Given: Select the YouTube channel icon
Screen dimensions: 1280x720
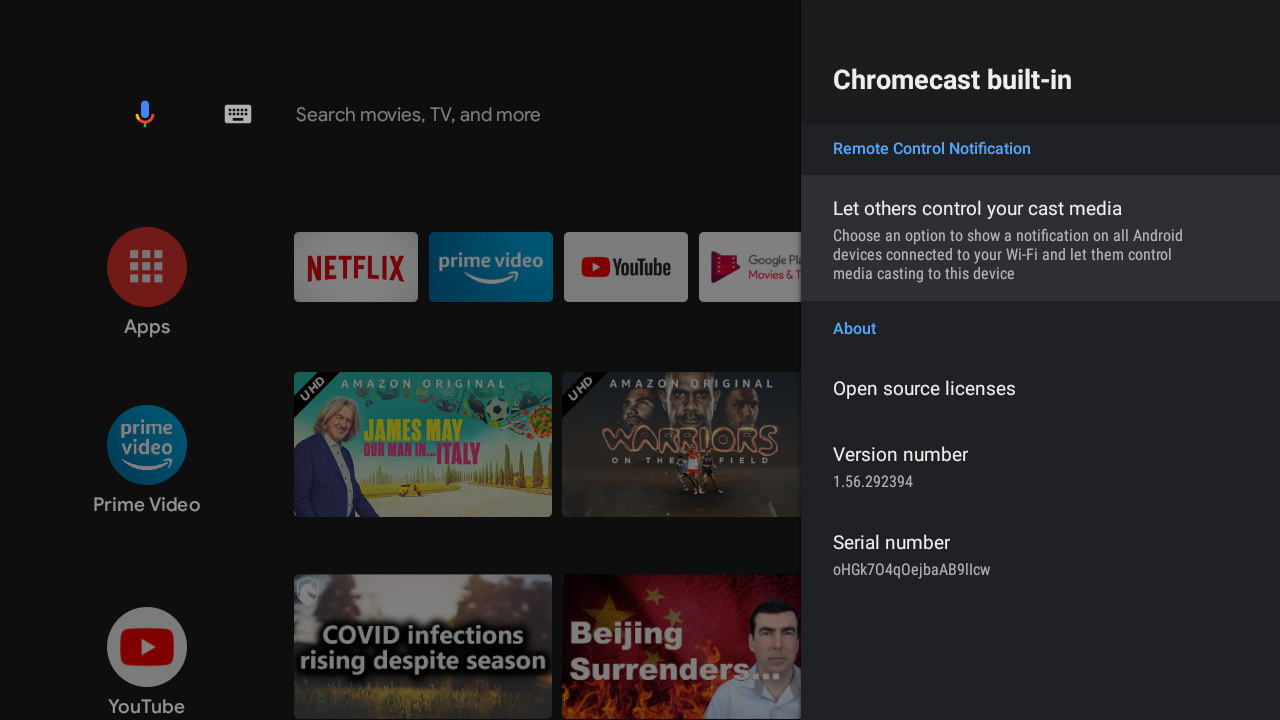Looking at the screenshot, I should coord(147,647).
